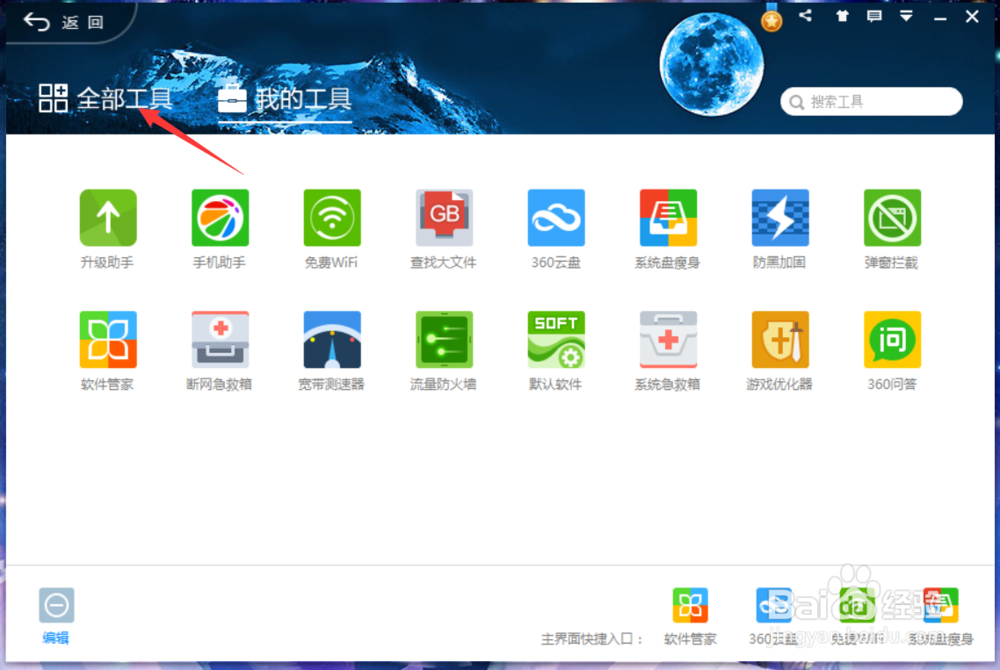Screen dimensions: 1000x670
Task: Go back with the 返回 button
Action: tap(64, 22)
